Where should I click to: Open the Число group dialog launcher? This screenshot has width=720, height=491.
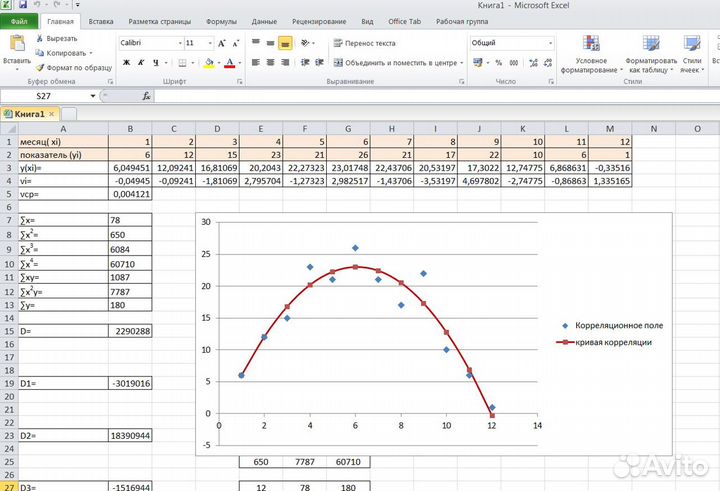click(551, 81)
